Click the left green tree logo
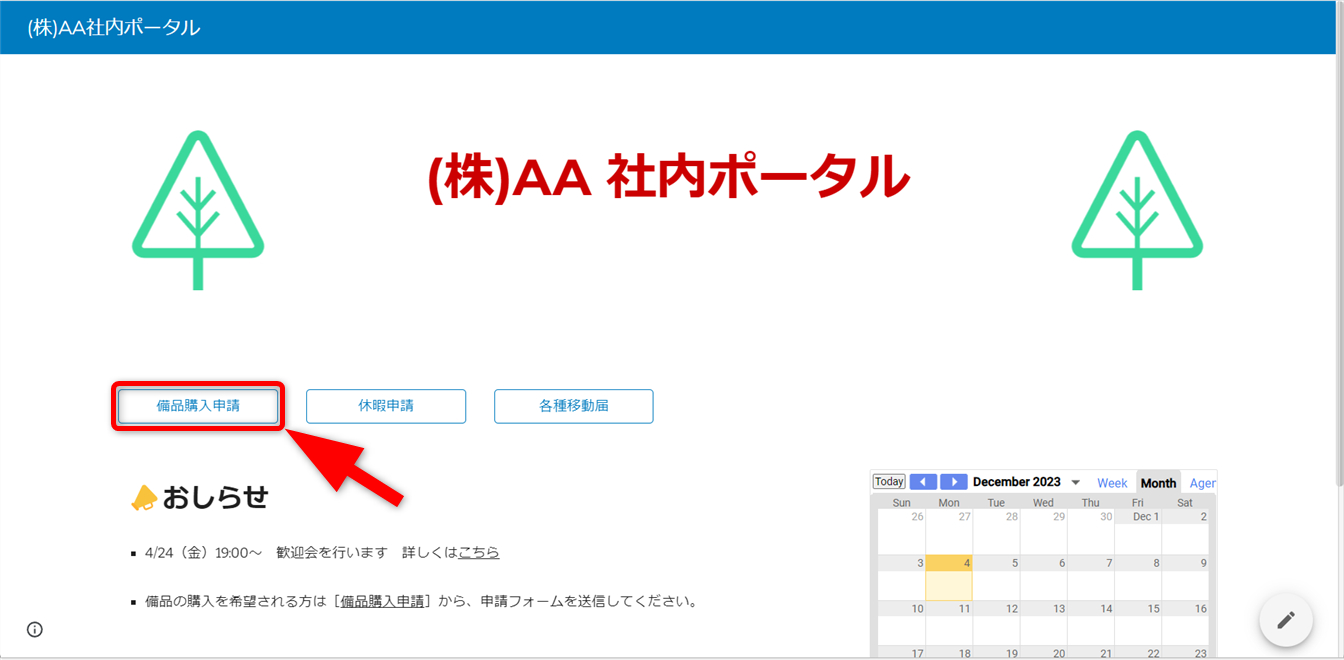Viewport: 1344px width, 660px height. [x=198, y=210]
